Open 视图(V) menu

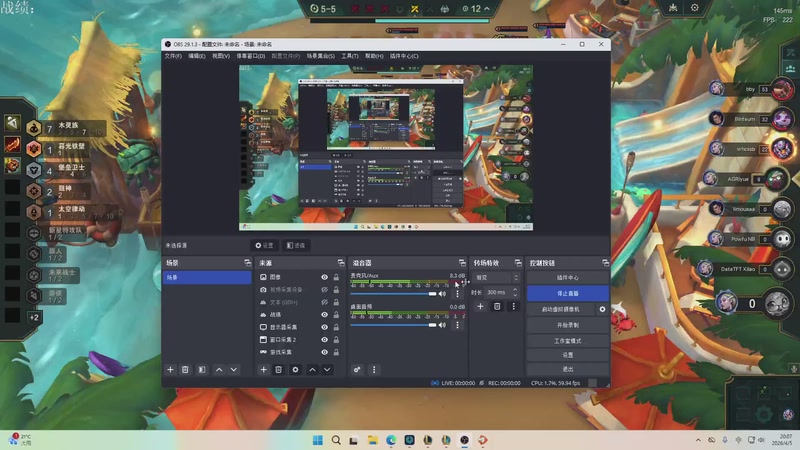point(221,56)
